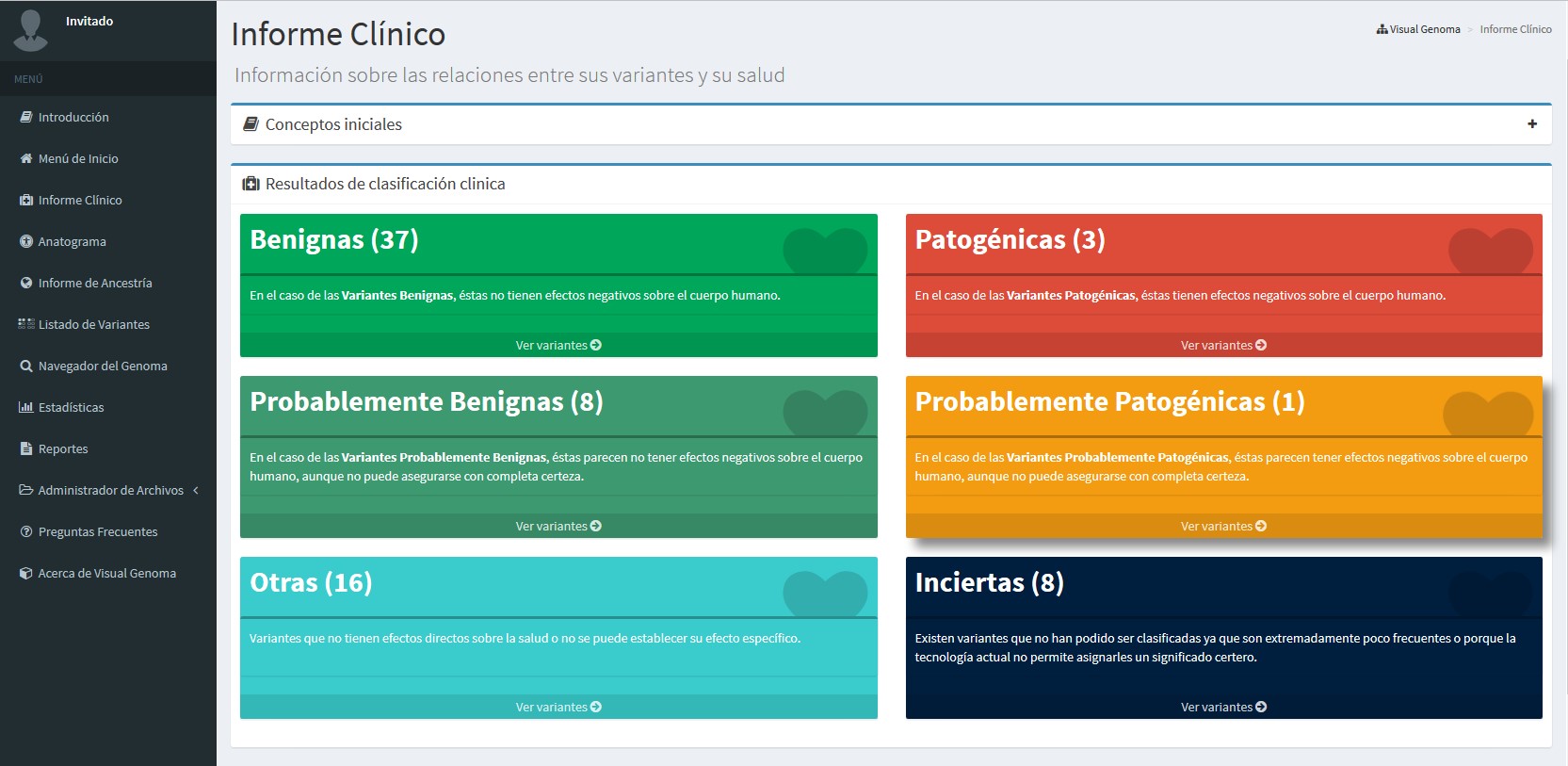Click the heart icon on Patogénicas card
This screenshot has height=766, width=1568.
[1490, 250]
